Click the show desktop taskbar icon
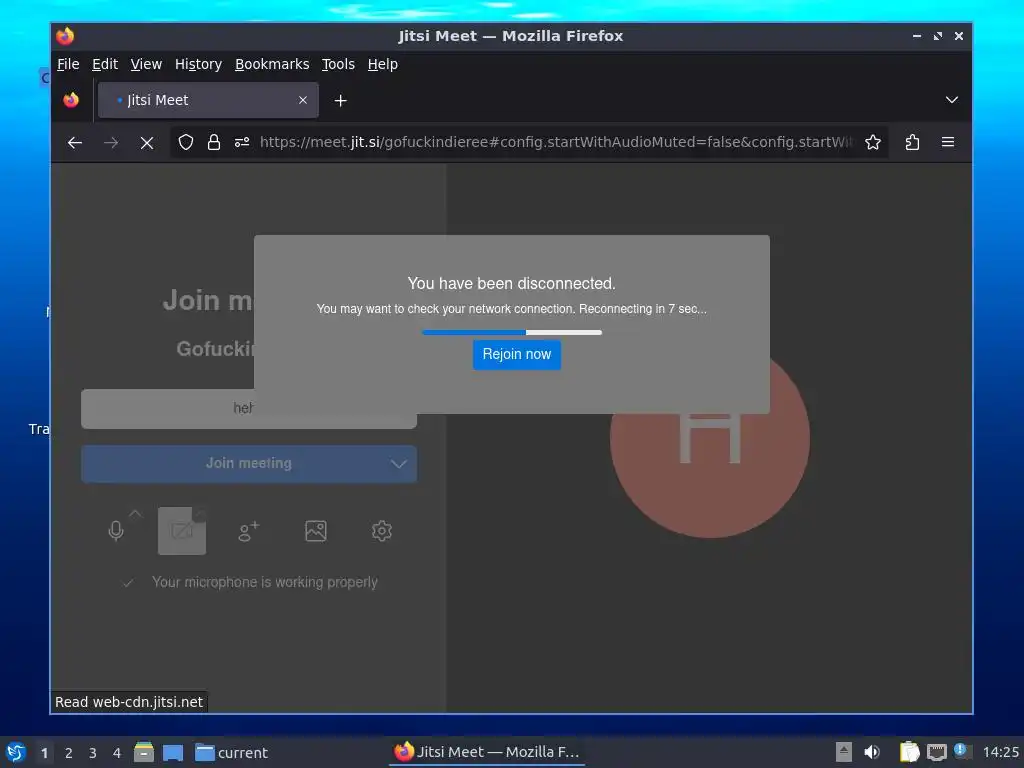 (173, 752)
